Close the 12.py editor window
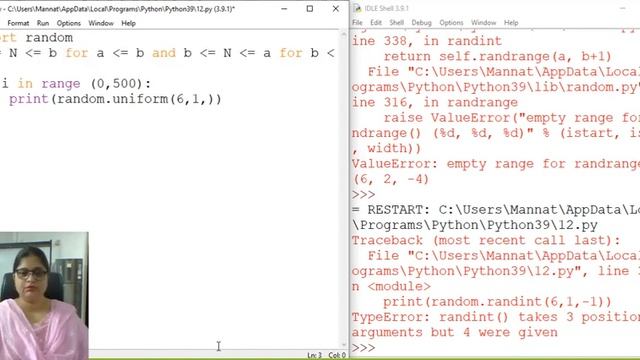Image resolution: width=640 pixels, height=360 pixels. click(336, 9)
